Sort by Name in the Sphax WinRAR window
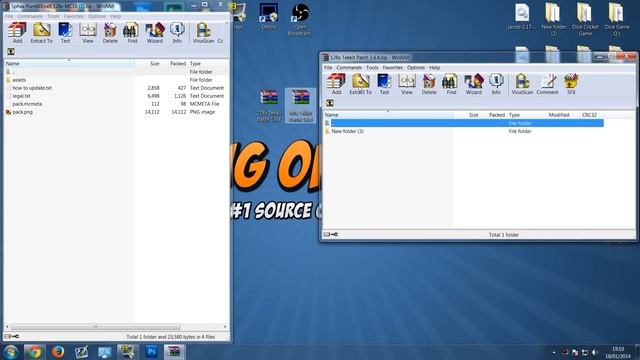640x360 pixels. click(x=69, y=64)
